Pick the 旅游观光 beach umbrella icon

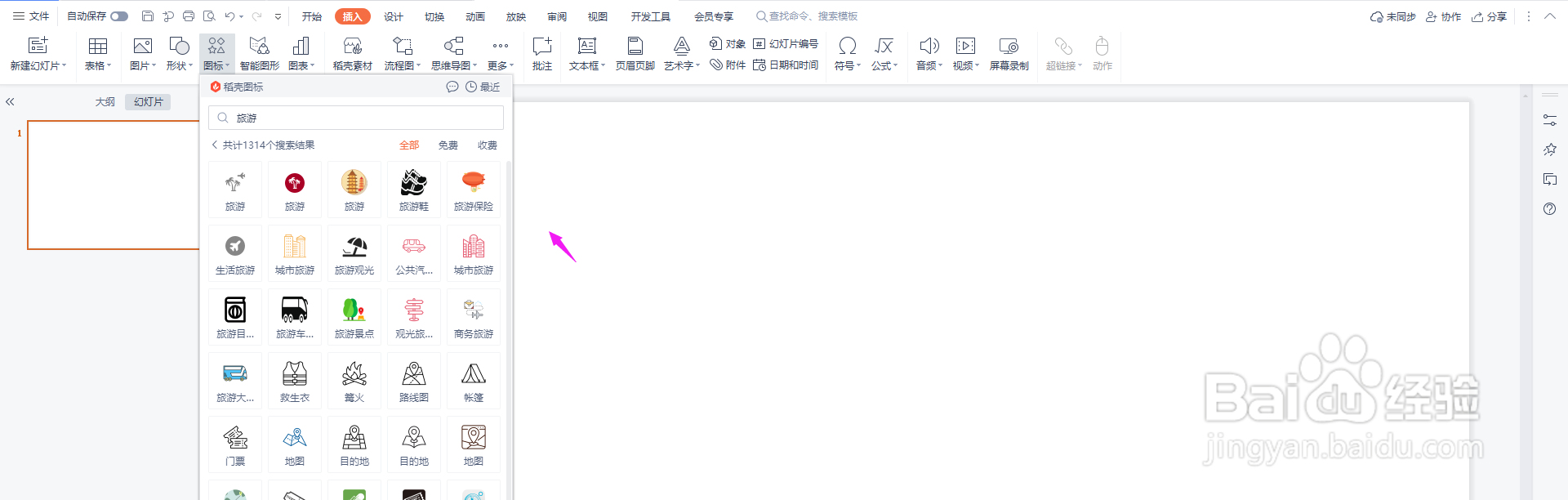click(354, 252)
